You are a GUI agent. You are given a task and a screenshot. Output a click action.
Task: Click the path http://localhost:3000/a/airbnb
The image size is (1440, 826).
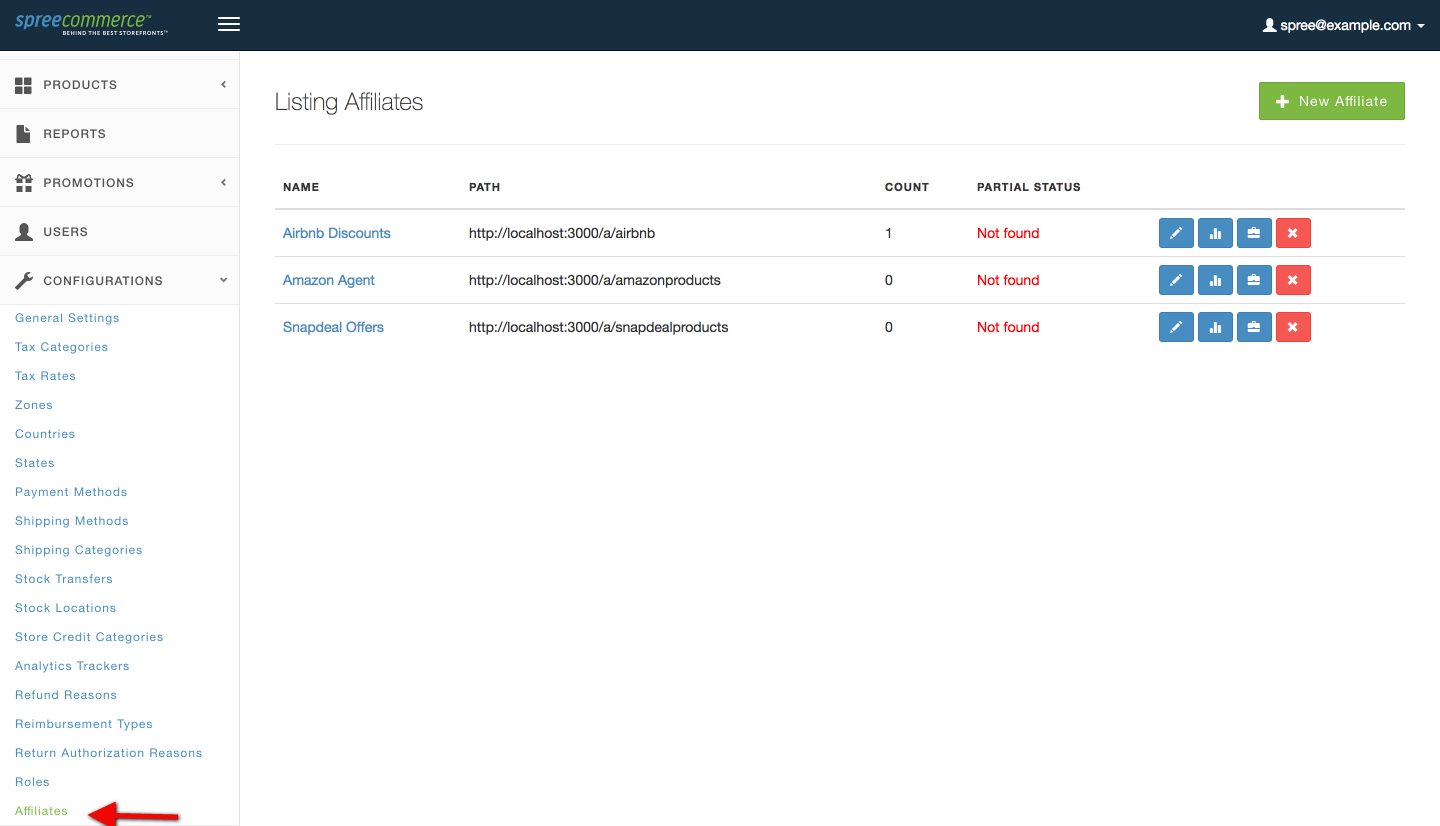click(x=562, y=233)
